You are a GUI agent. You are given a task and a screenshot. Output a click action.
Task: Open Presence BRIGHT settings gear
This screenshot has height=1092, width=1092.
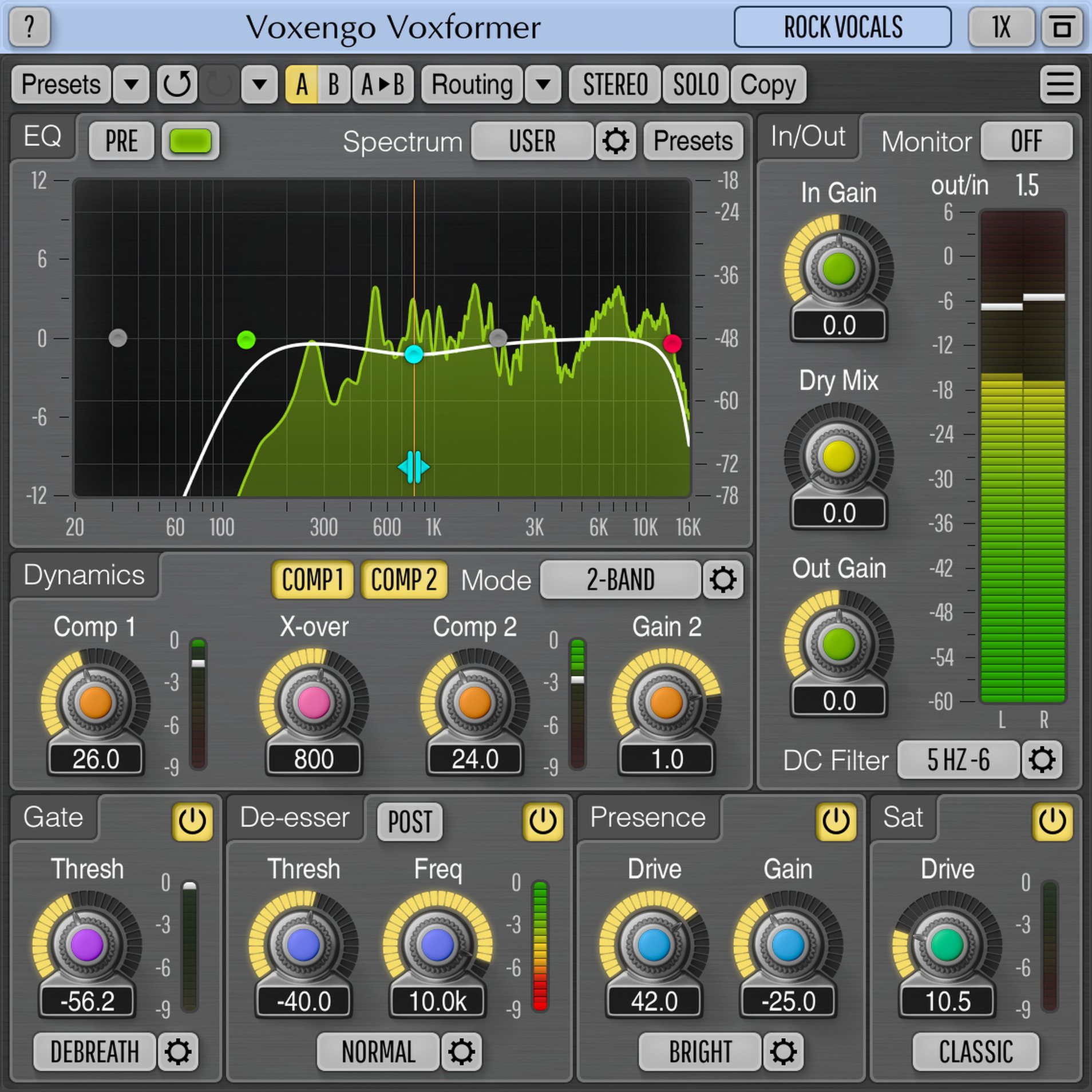(783, 1052)
